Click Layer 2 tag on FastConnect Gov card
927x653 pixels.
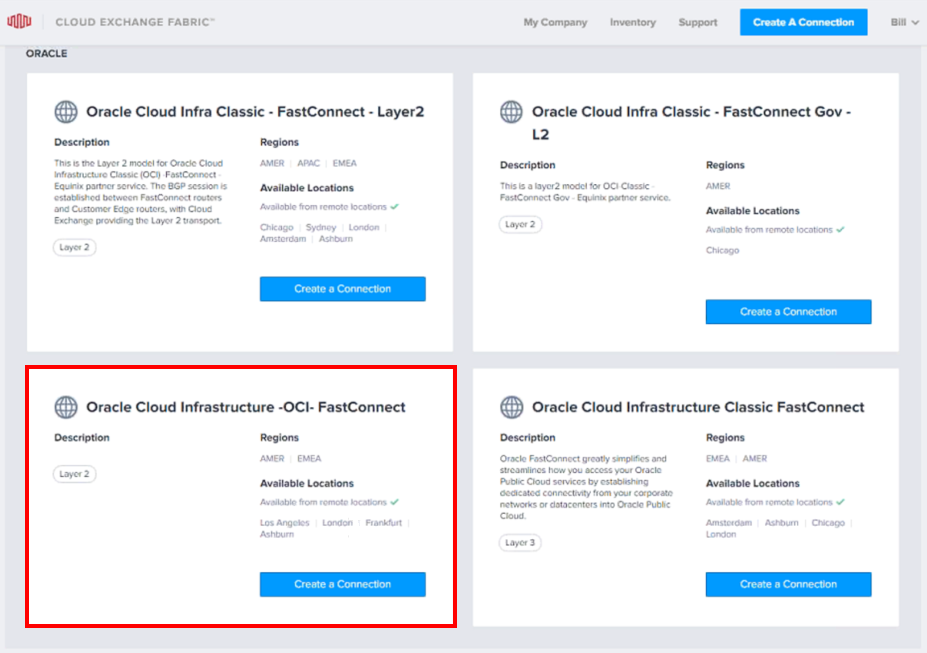coord(520,225)
